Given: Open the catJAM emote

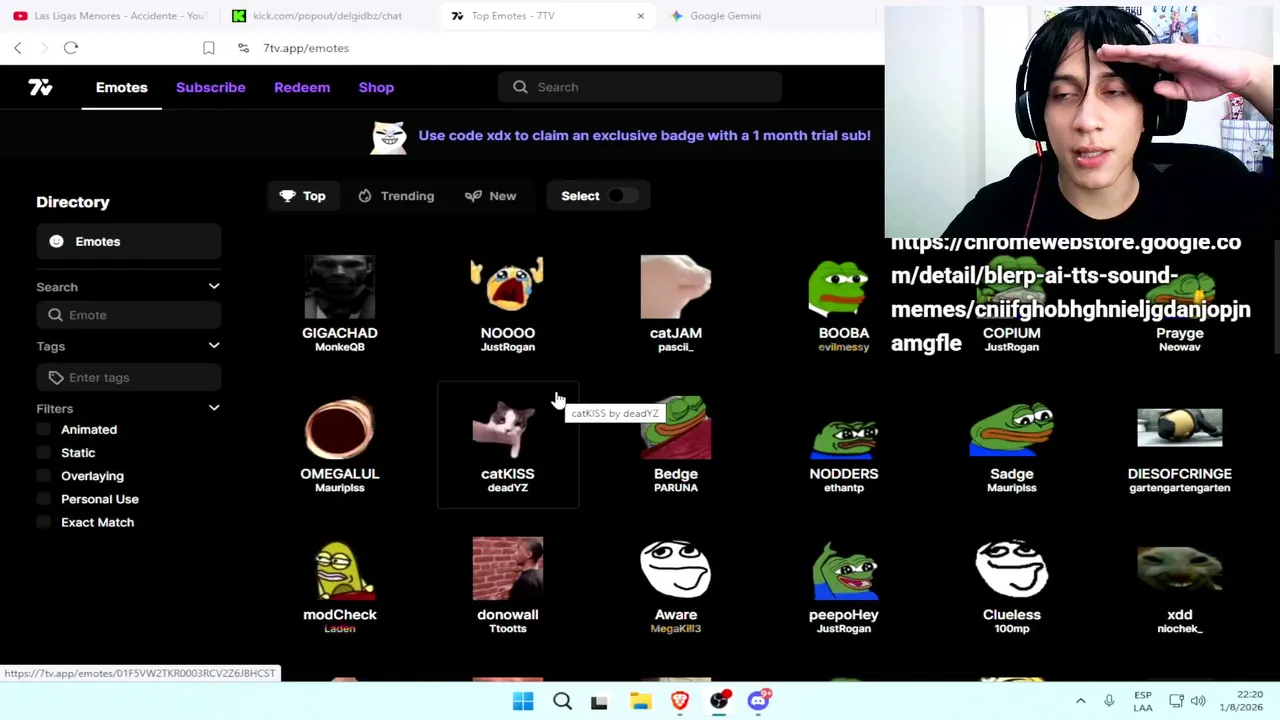Looking at the screenshot, I should tap(676, 303).
